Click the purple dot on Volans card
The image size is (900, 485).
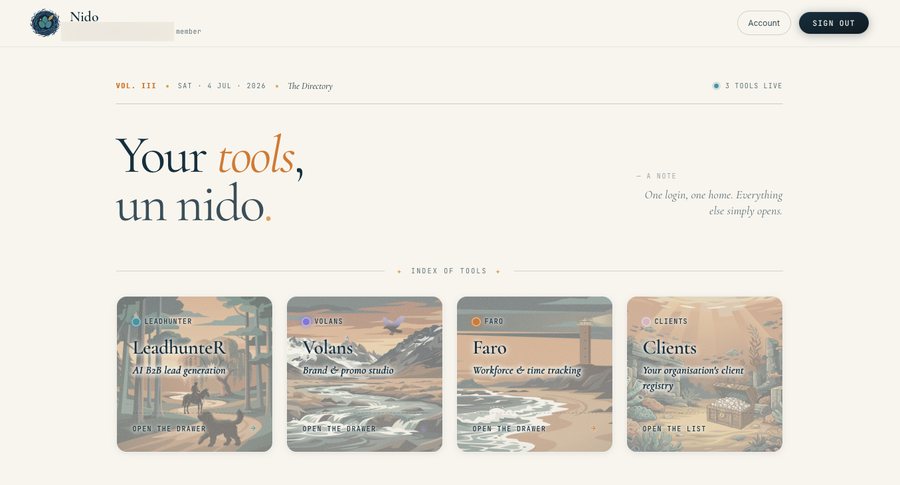click(306, 321)
